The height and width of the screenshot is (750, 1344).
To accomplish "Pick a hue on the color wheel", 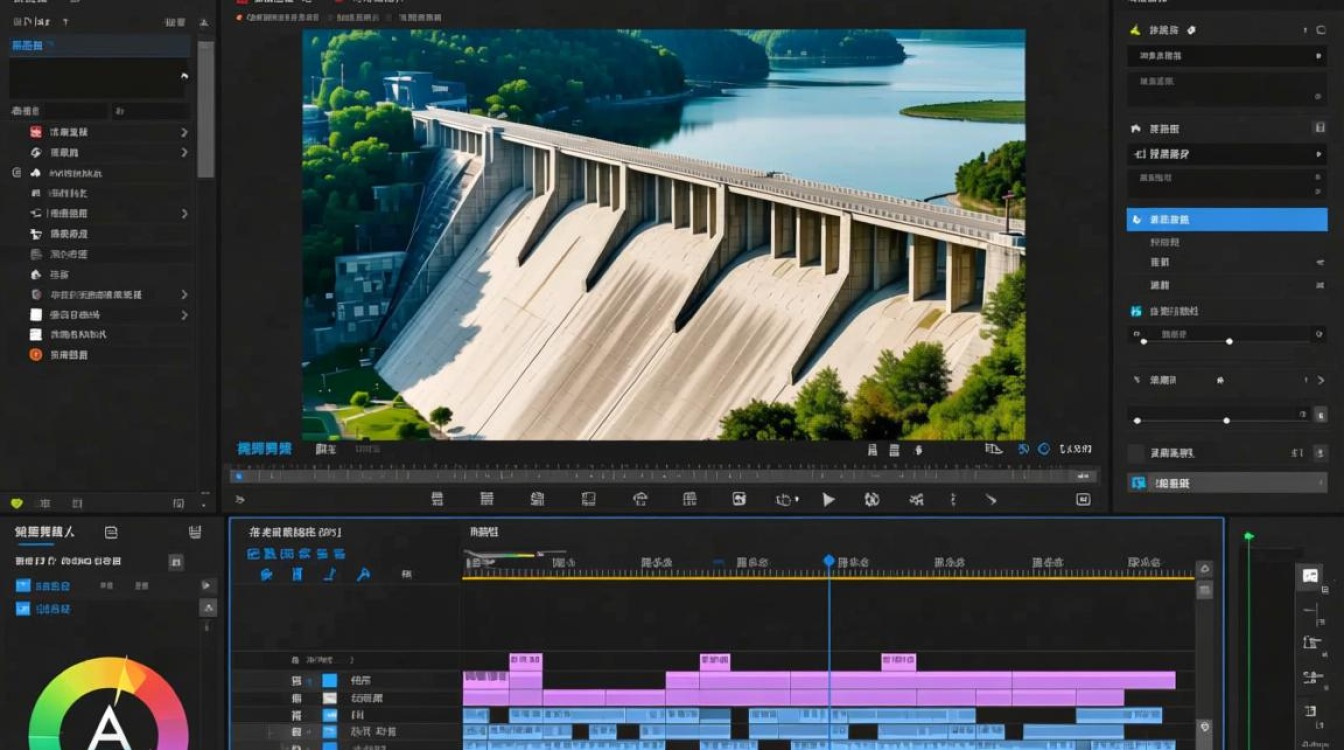I will click(108, 705).
